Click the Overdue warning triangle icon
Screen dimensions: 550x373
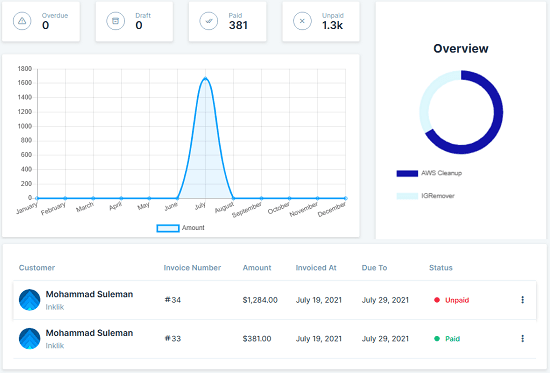pyautogui.click(x=22, y=21)
